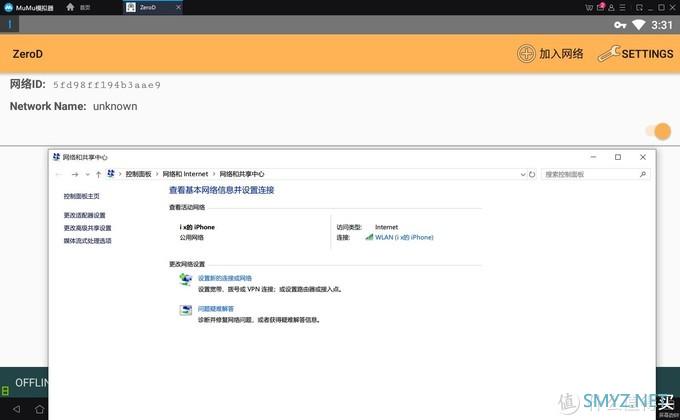Click the back arrow in control panel window
The image size is (680, 420).
tap(61, 174)
